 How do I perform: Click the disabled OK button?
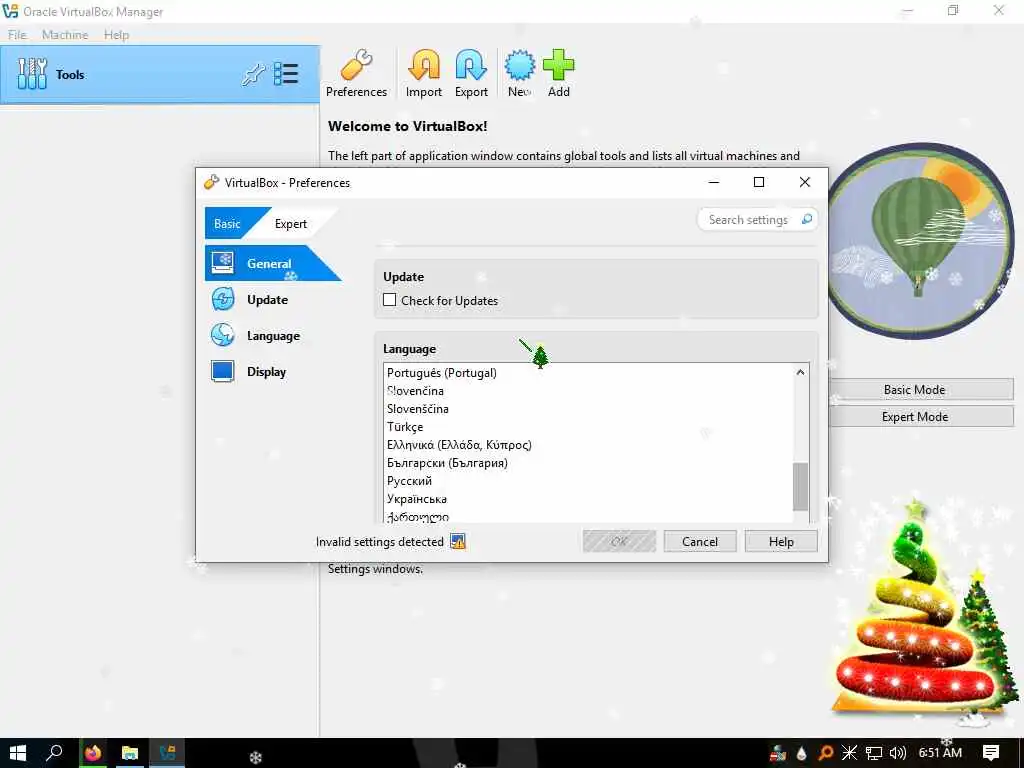619,541
